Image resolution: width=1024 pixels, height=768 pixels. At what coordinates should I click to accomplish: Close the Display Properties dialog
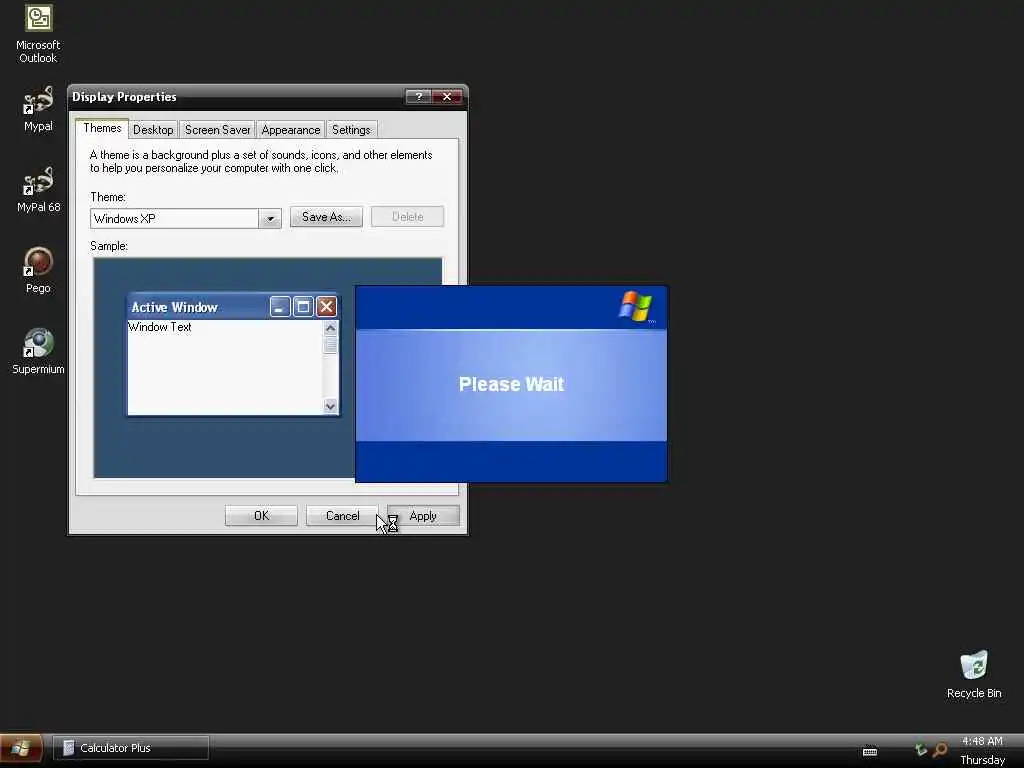tap(447, 97)
